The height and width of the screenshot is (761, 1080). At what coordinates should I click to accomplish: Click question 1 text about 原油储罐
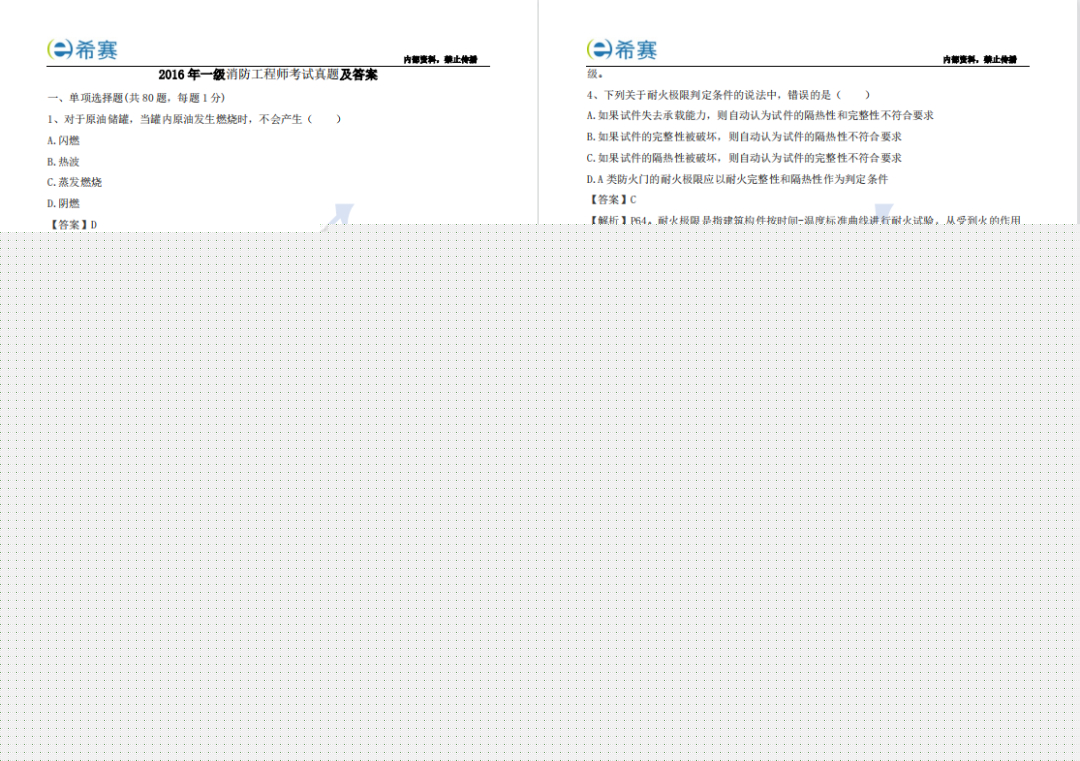194,119
